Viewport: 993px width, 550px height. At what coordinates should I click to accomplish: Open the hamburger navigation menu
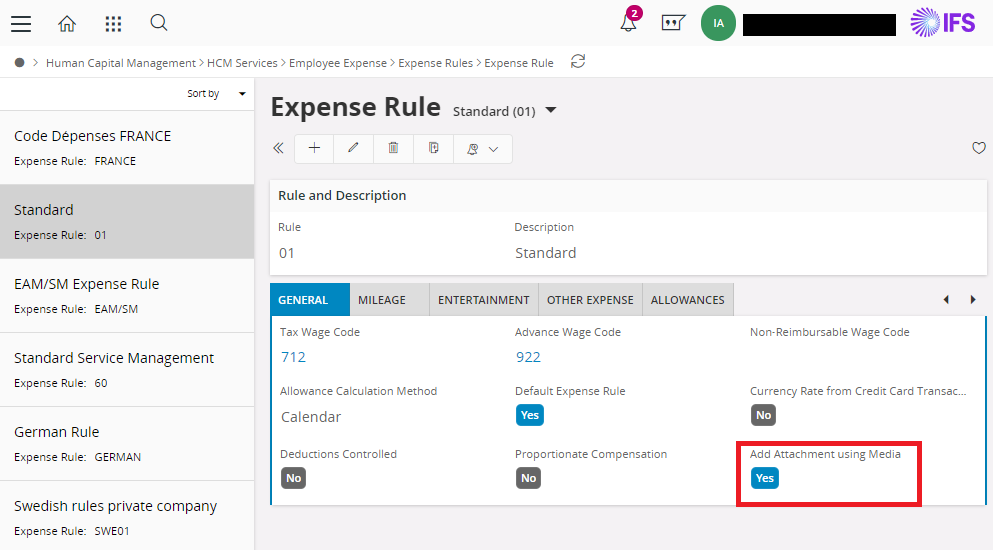pyautogui.click(x=20, y=23)
